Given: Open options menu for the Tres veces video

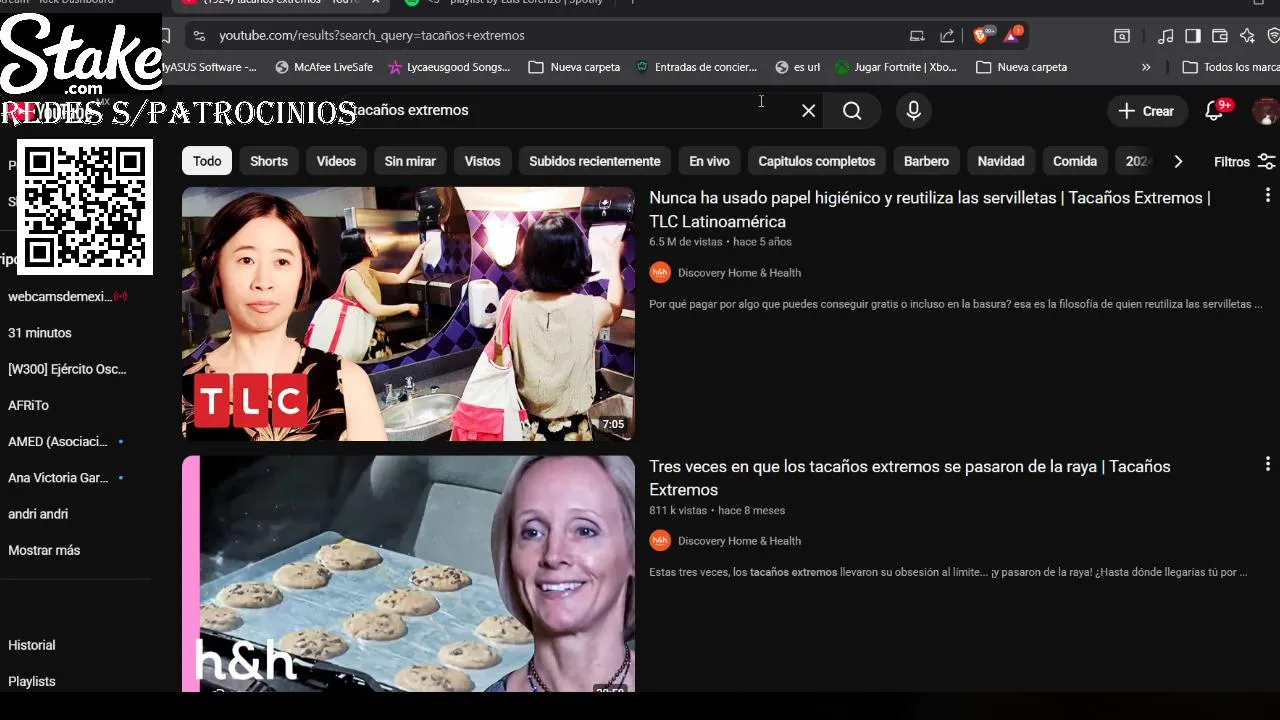Looking at the screenshot, I should pyautogui.click(x=1267, y=464).
